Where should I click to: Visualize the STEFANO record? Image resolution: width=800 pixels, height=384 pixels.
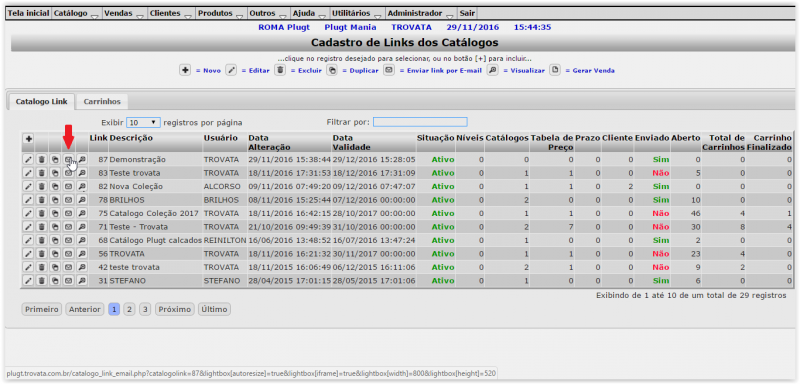(x=82, y=280)
